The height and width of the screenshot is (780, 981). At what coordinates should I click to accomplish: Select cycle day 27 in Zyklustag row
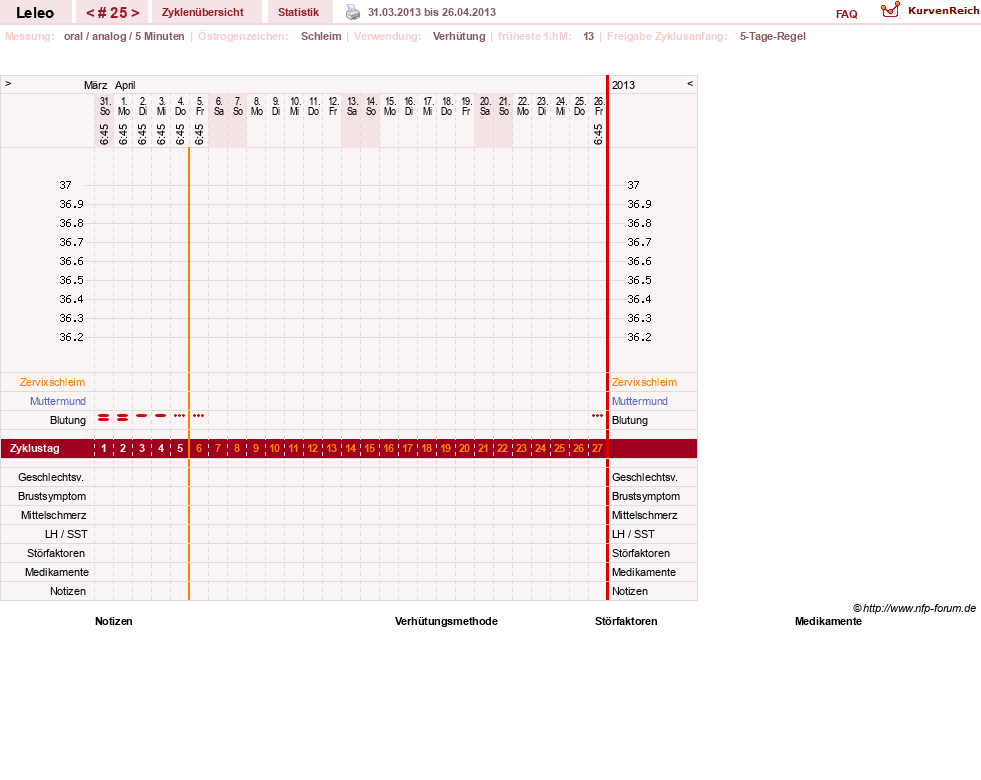coord(597,448)
